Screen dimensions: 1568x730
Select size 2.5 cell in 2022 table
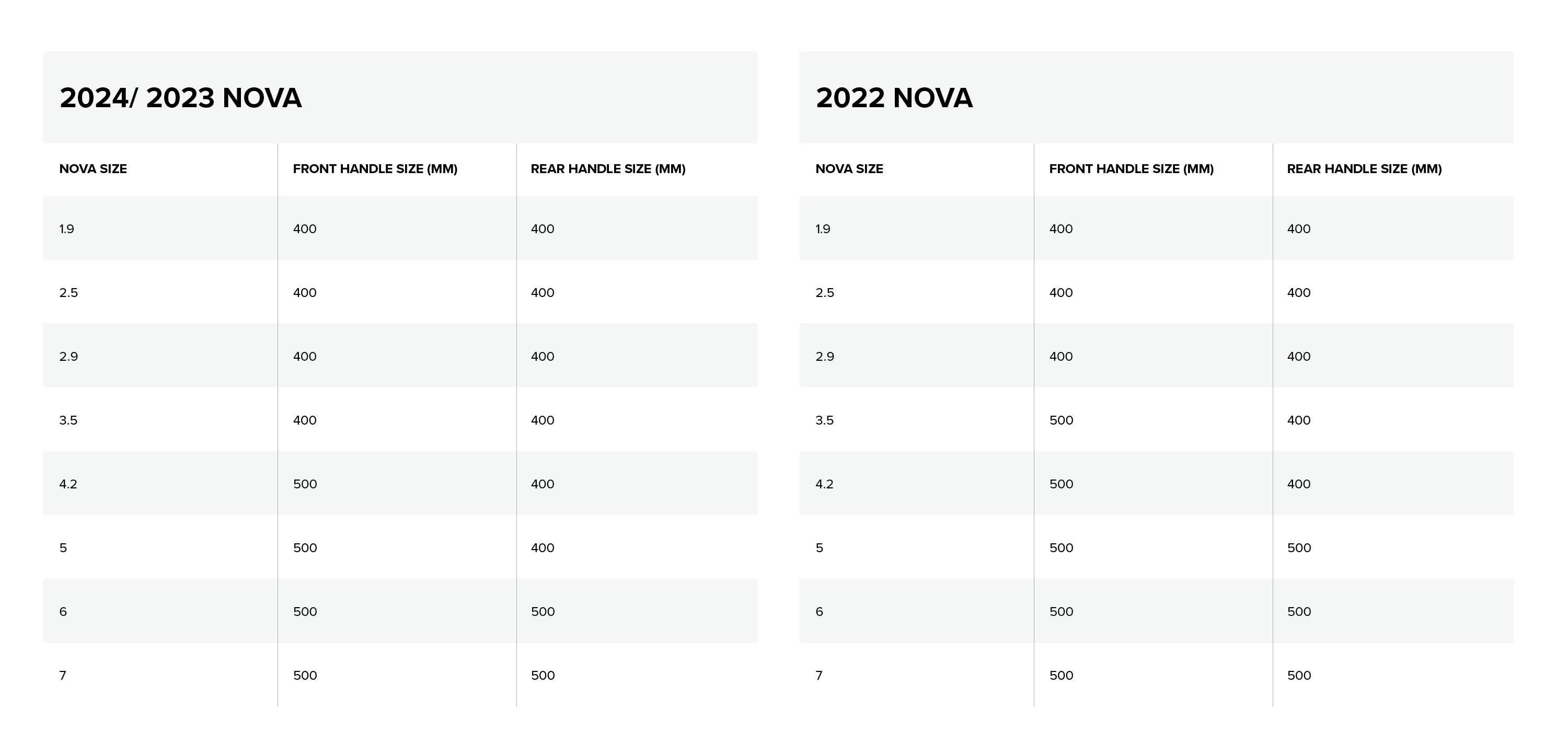(x=825, y=293)
